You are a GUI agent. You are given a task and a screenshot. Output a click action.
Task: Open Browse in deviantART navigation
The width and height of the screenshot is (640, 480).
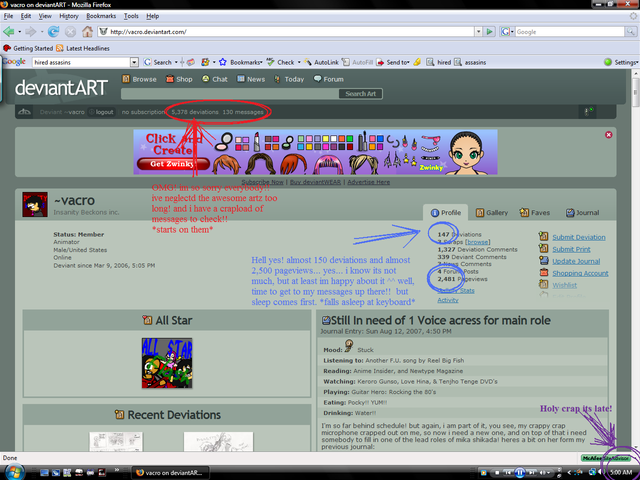[139, 79]
